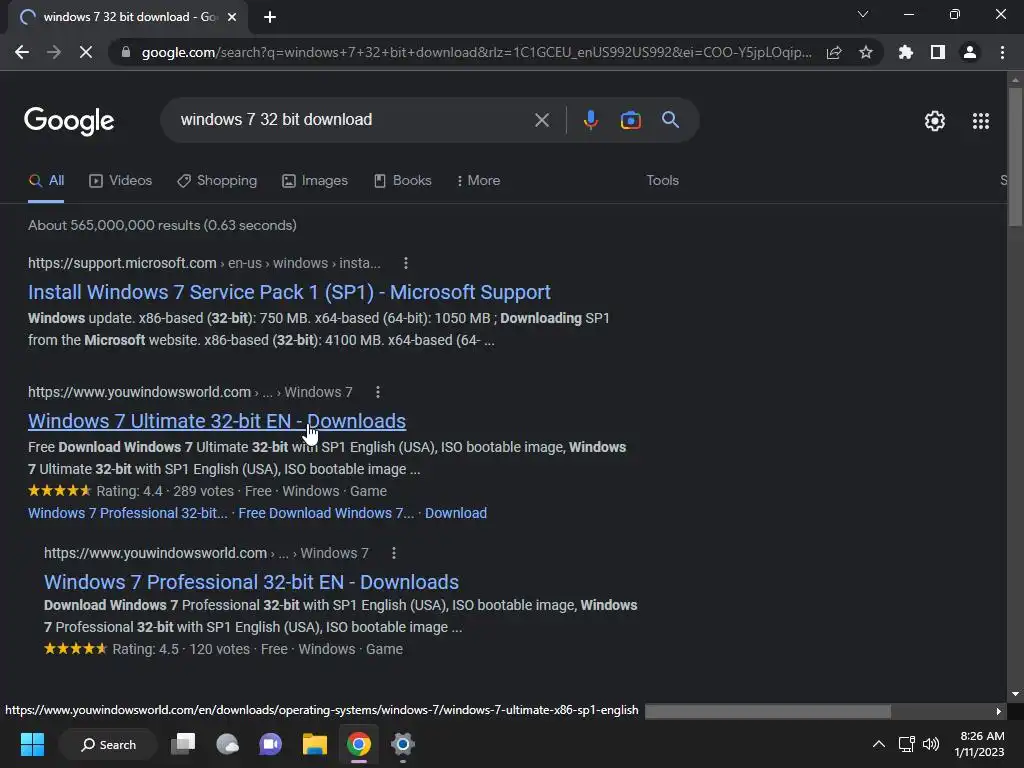The image size is (1024, 768).
Task: Open Windows 7 Ultimate 32-bit EN Downloads link
Action: (217, 421)
